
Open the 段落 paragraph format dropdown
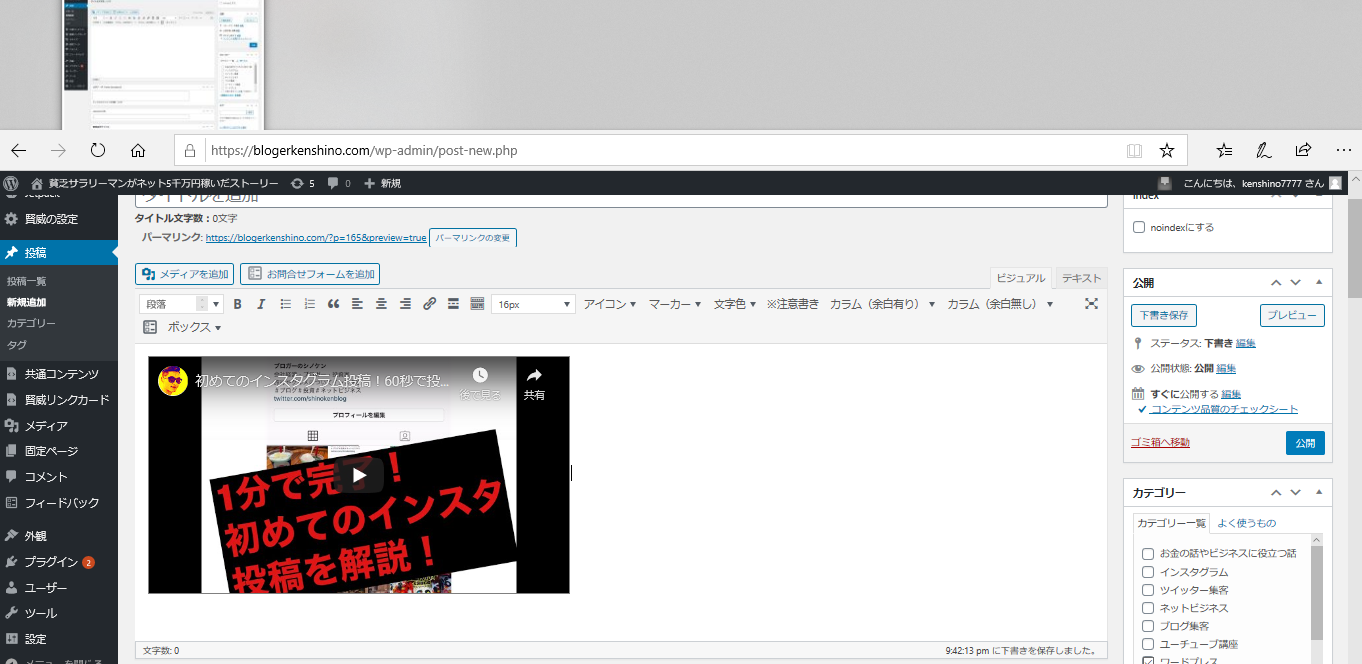coord(182,304)
